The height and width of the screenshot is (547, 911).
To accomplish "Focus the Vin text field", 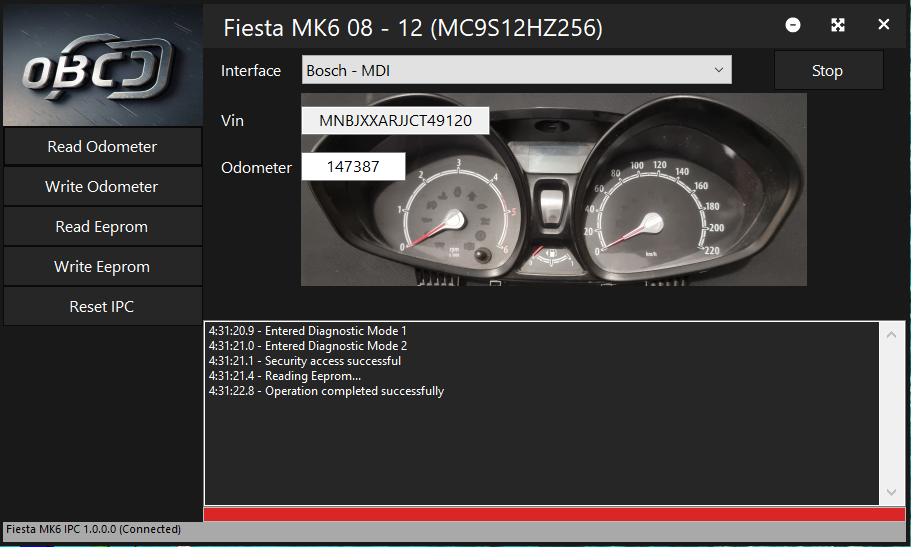I will 395,120.
